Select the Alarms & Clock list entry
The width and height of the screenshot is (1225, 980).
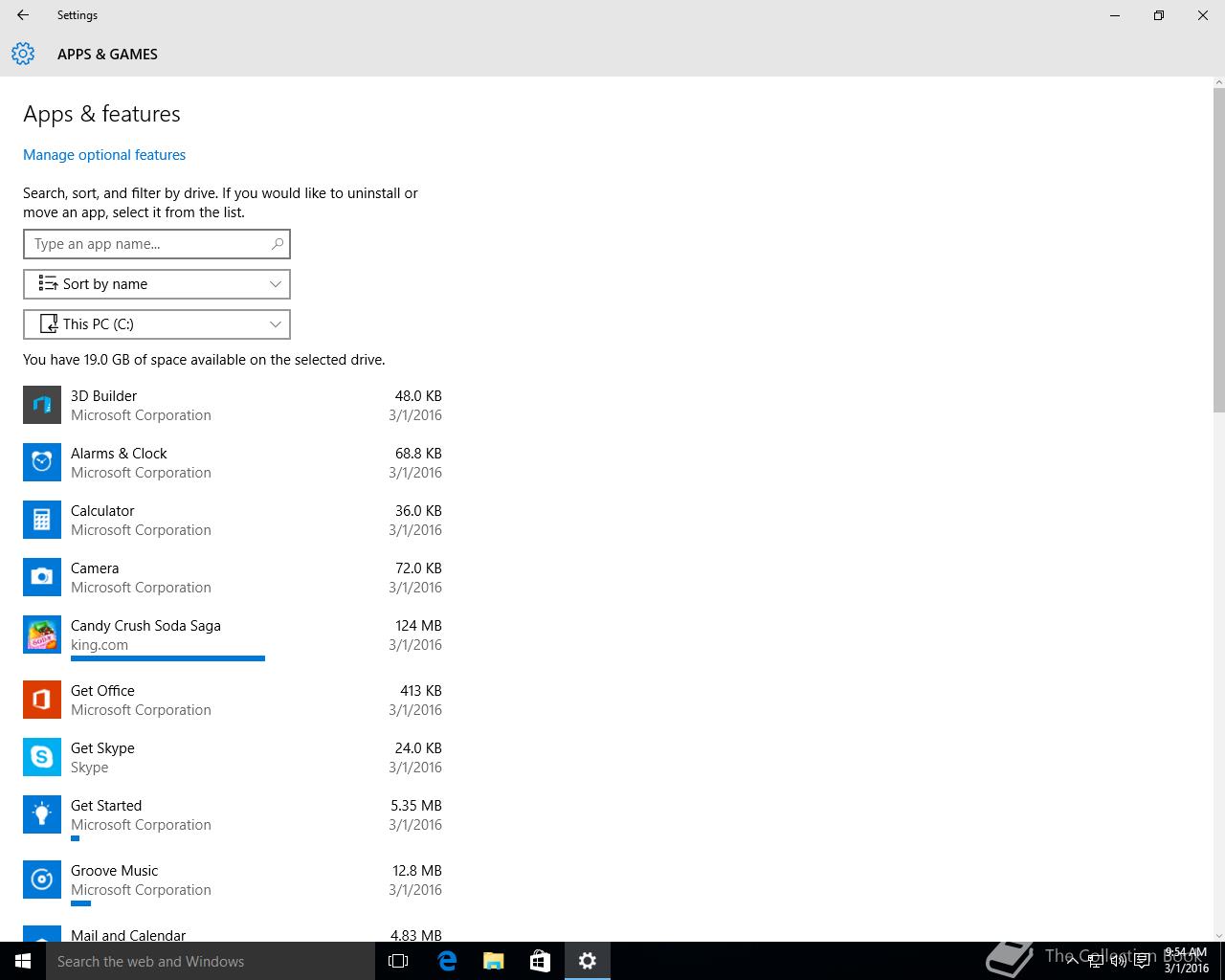[x=233, y=462]
